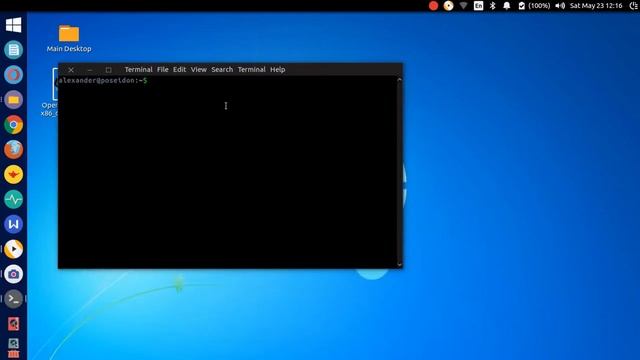
Task: Open the Help menu in Terminal
Action: (278, 69)
